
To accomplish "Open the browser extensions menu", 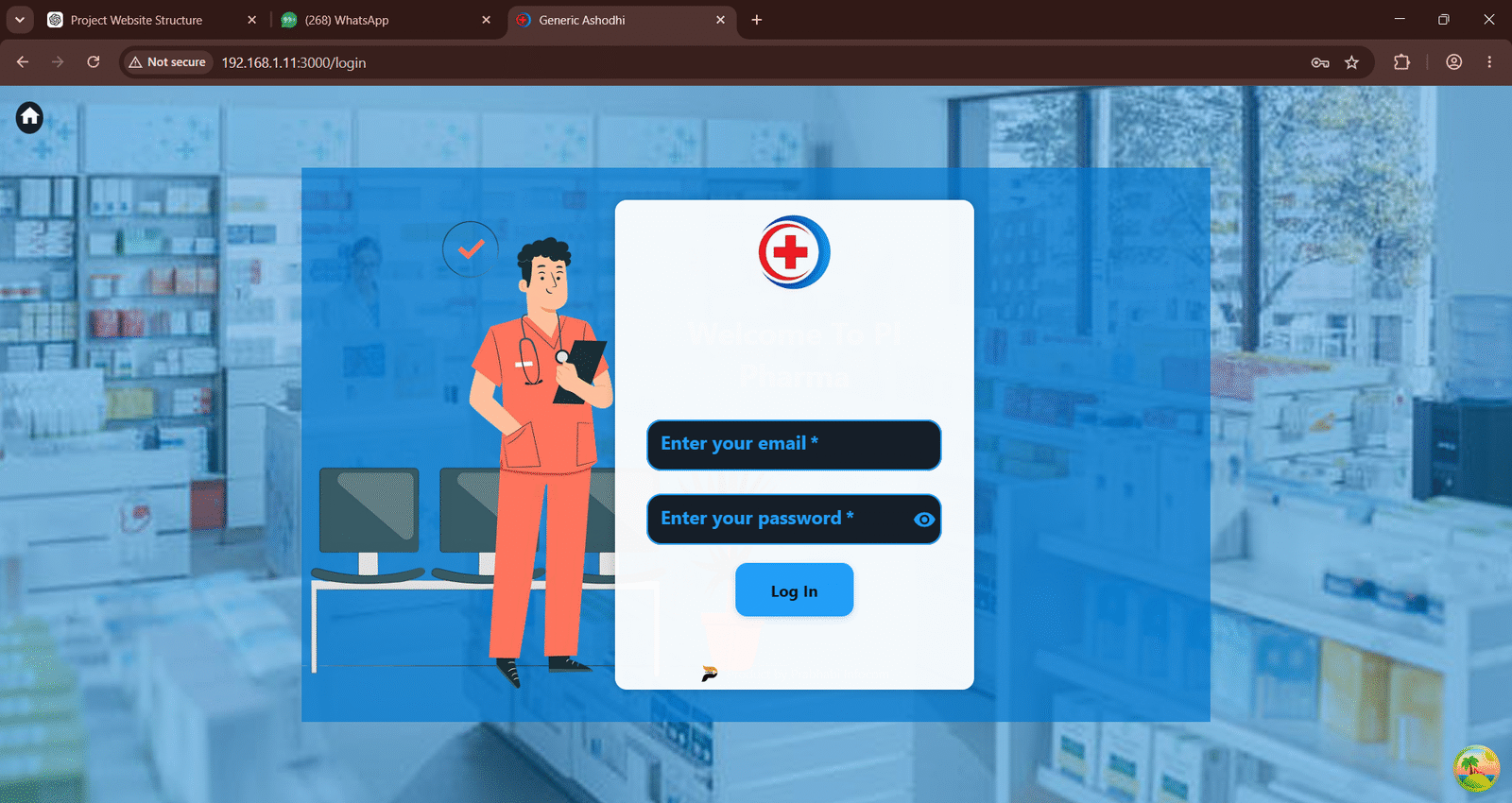I will 1401,62.
